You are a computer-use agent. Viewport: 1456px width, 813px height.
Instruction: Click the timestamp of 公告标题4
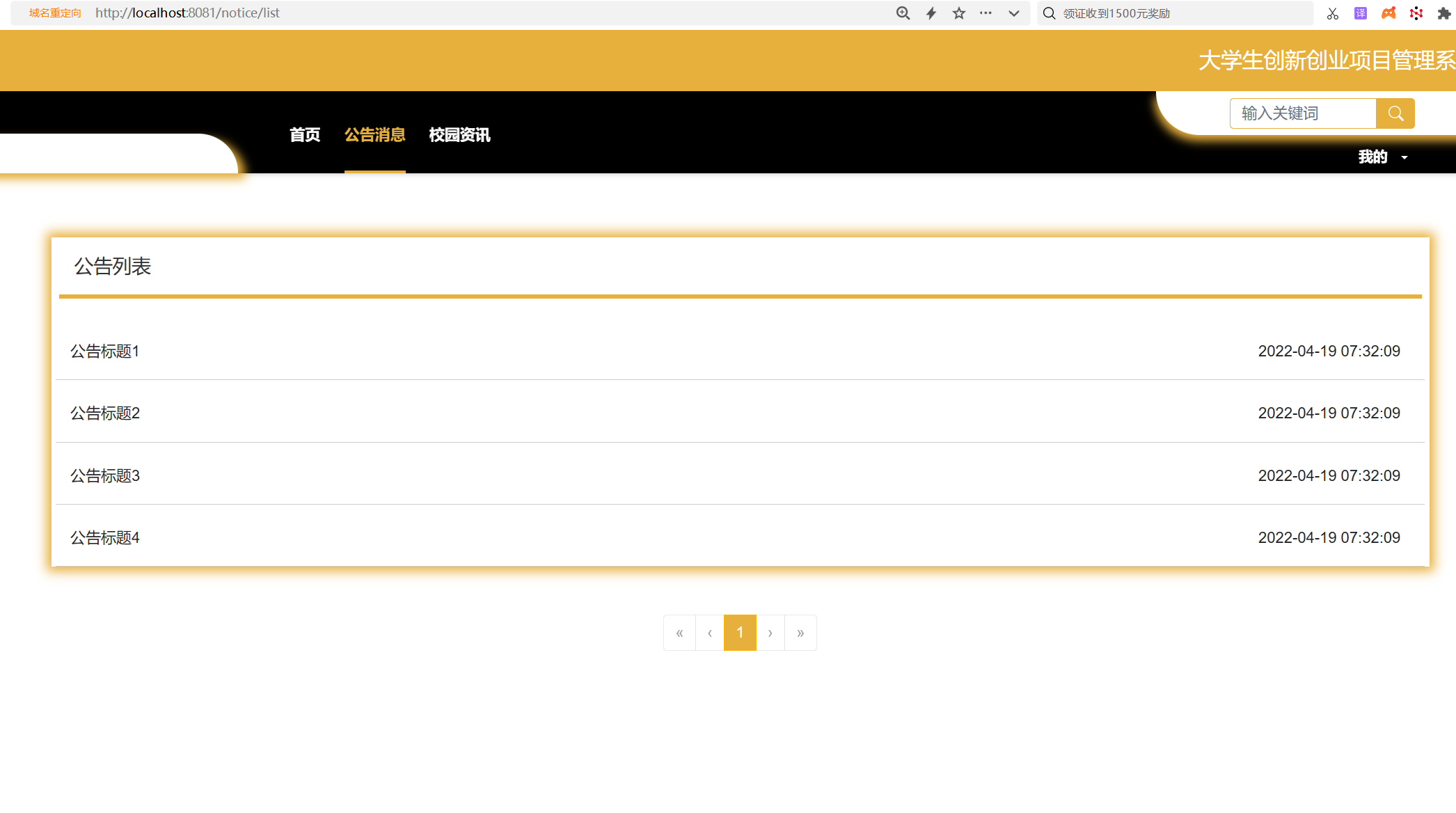(1329, 538)
